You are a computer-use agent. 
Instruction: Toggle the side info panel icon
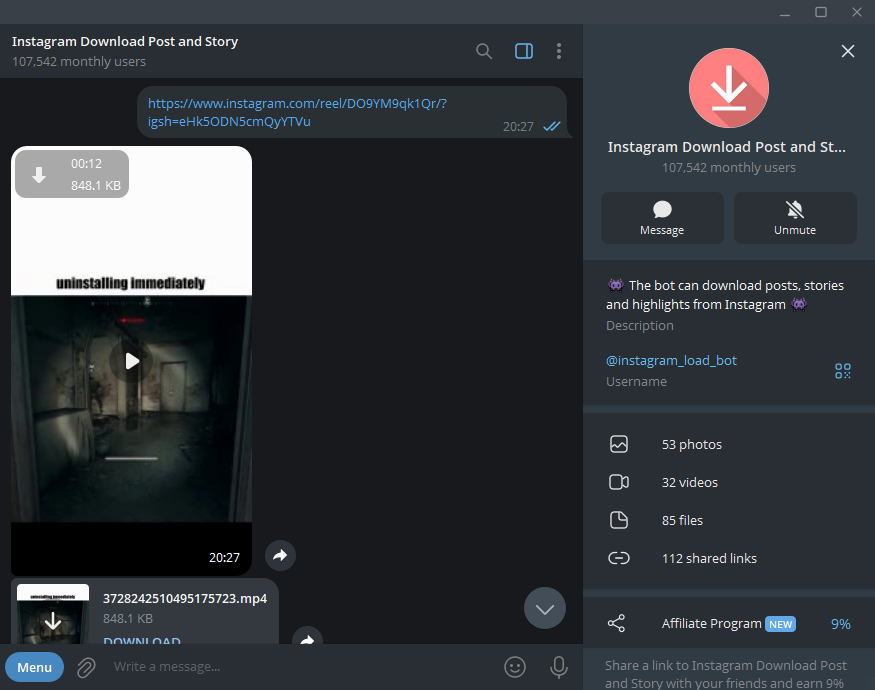tap(524, 51)
